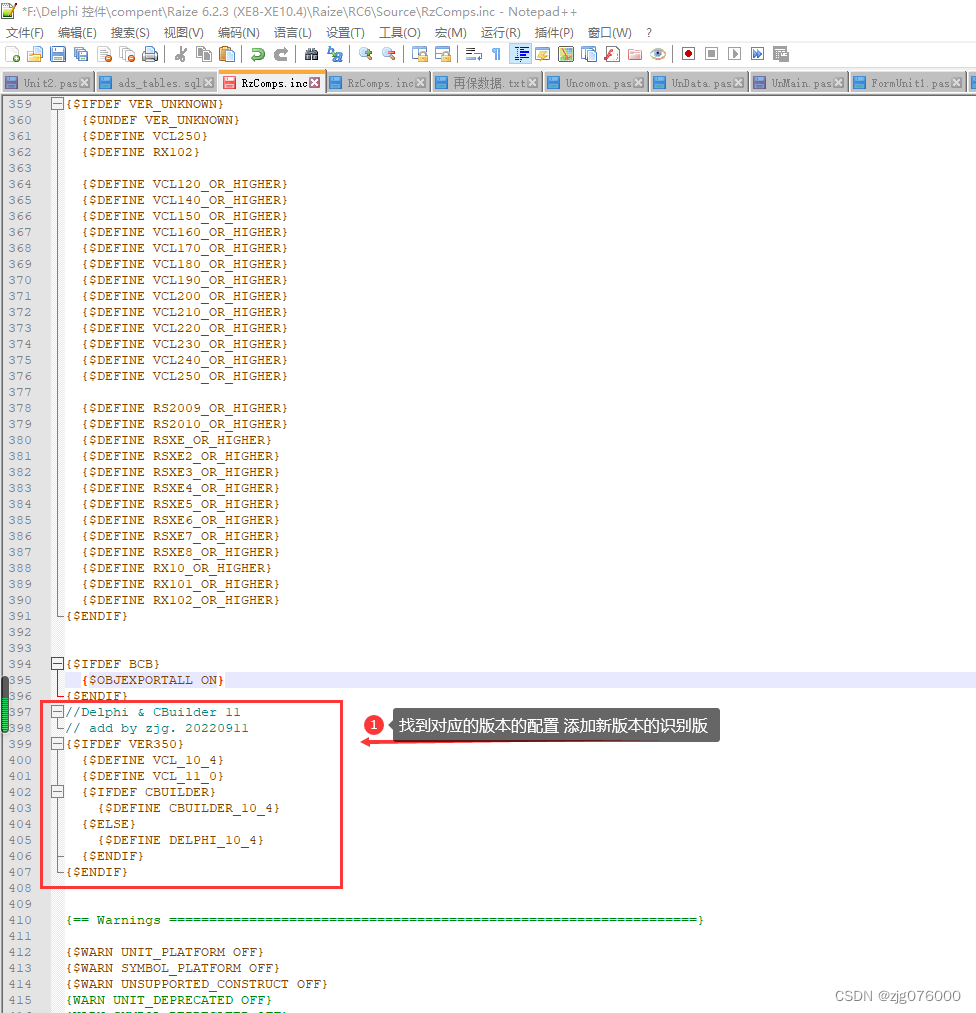This screenshot has height=1013, width=976.
Task: Collapse the VER_UNKNOWN fold at line 359
Action: [x=57, y=103]
